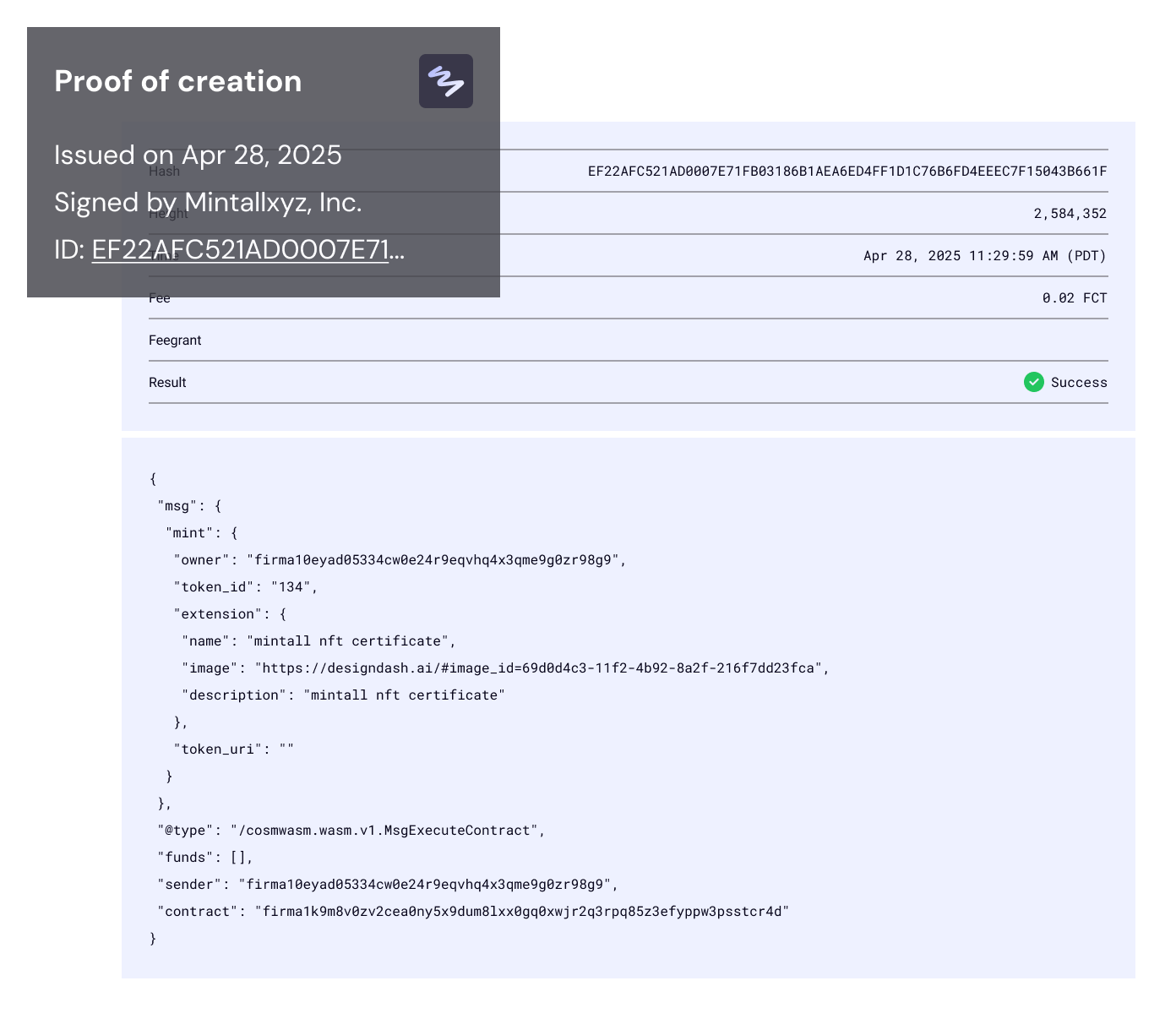Click the contract address line in JSON
The height and width of the screenshot is (1019, 1176).
473,912
